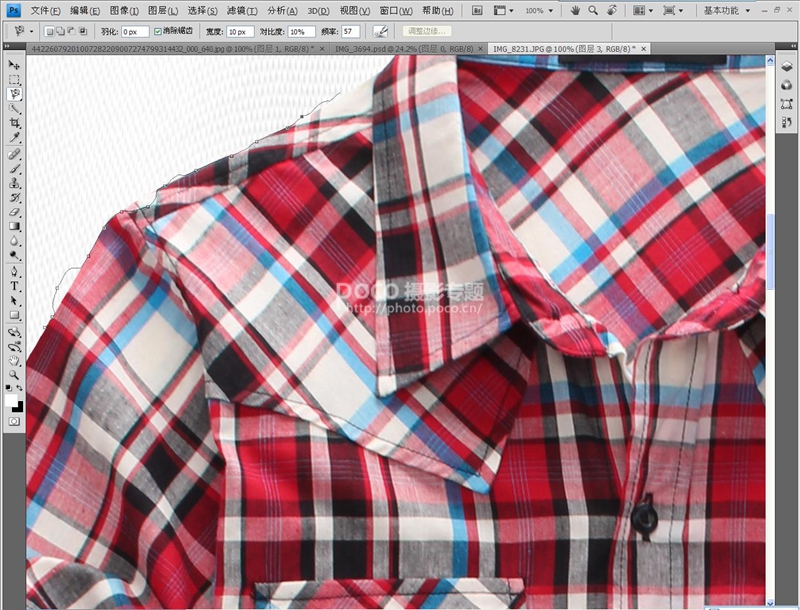Viewport: 800px width, 610px height.
Task: Select the Gradient tool
Action: 15,226
